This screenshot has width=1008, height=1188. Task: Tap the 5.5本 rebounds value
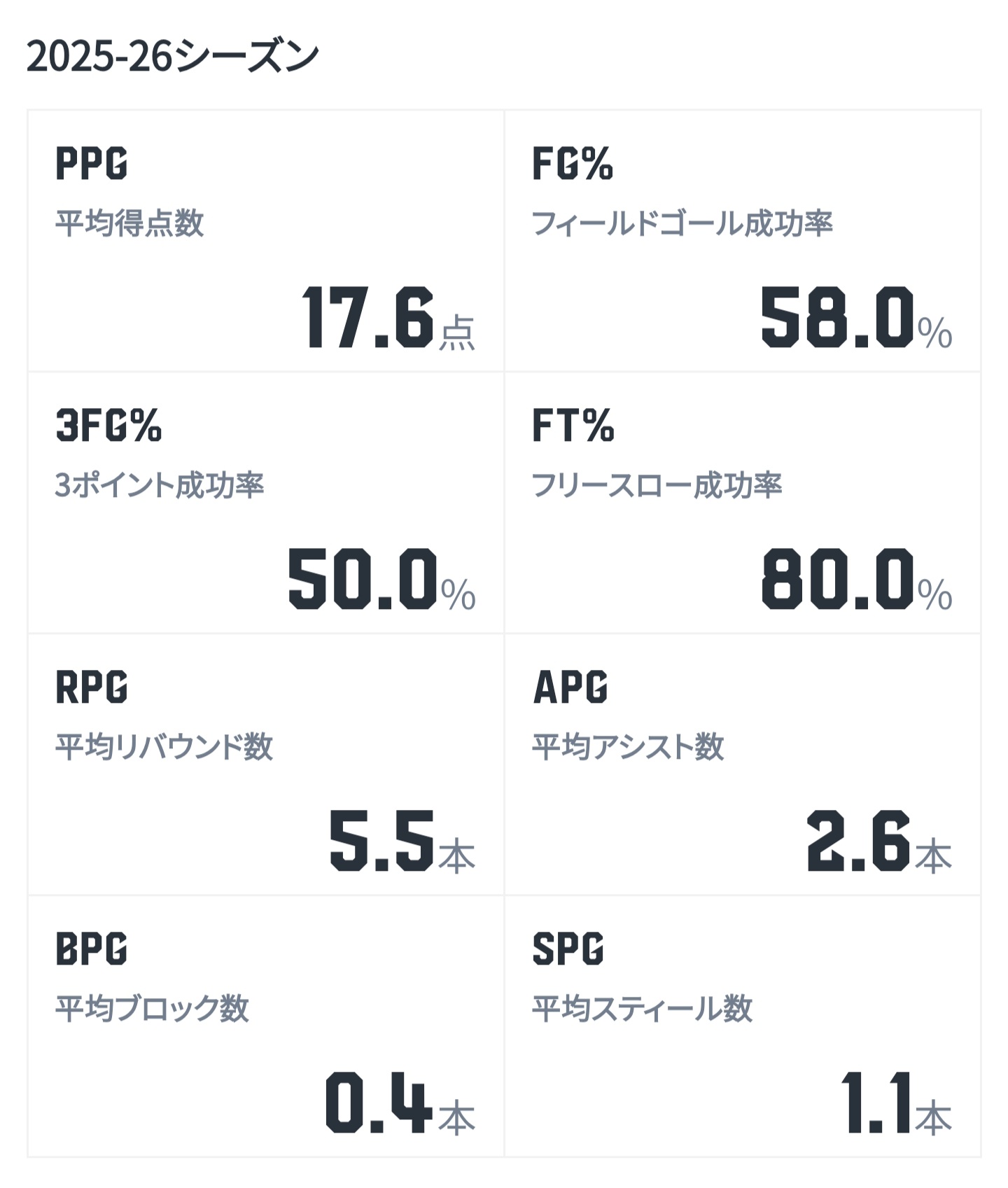point(402,841)
